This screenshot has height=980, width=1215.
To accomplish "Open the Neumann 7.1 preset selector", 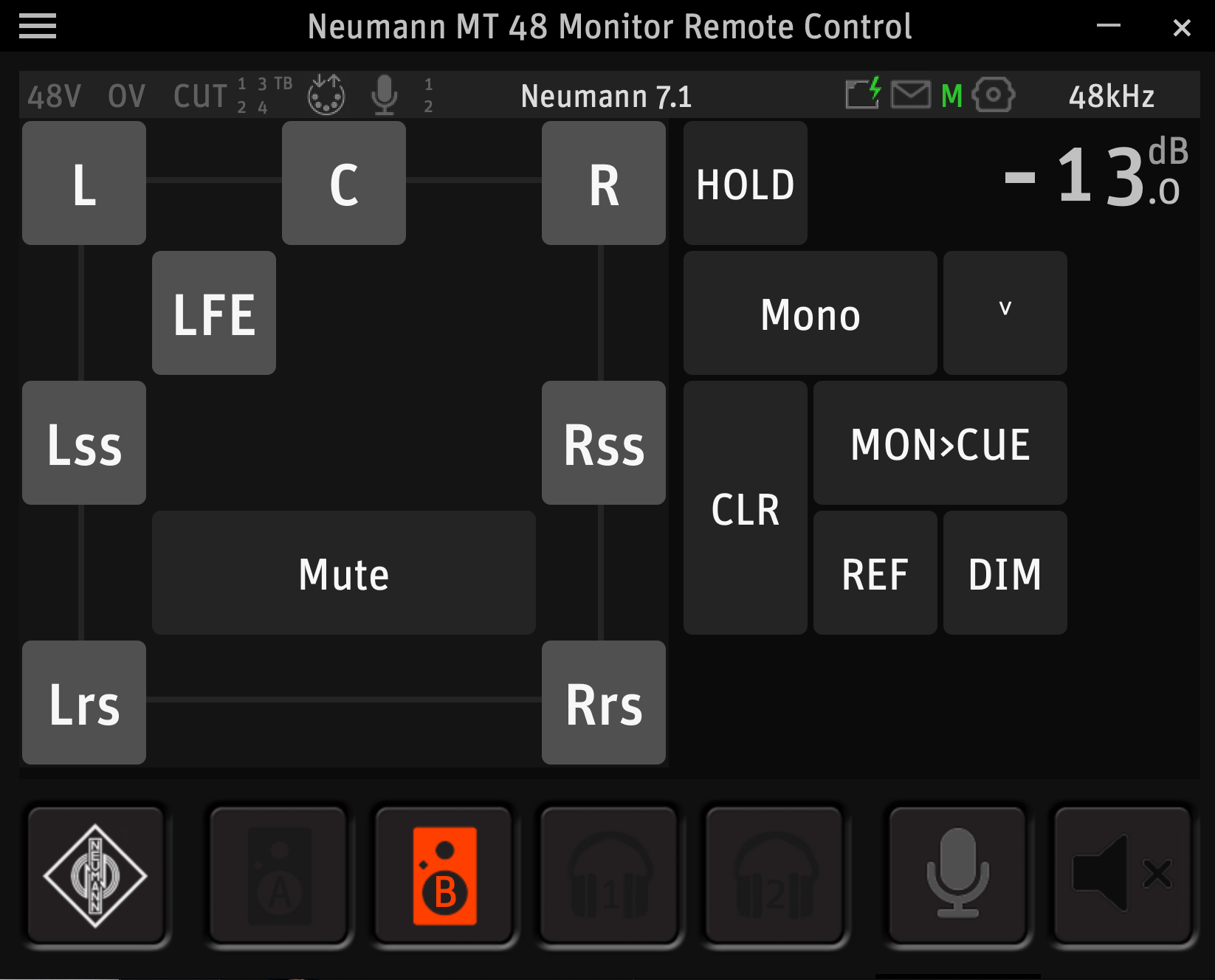I will [x=606, y=96].
